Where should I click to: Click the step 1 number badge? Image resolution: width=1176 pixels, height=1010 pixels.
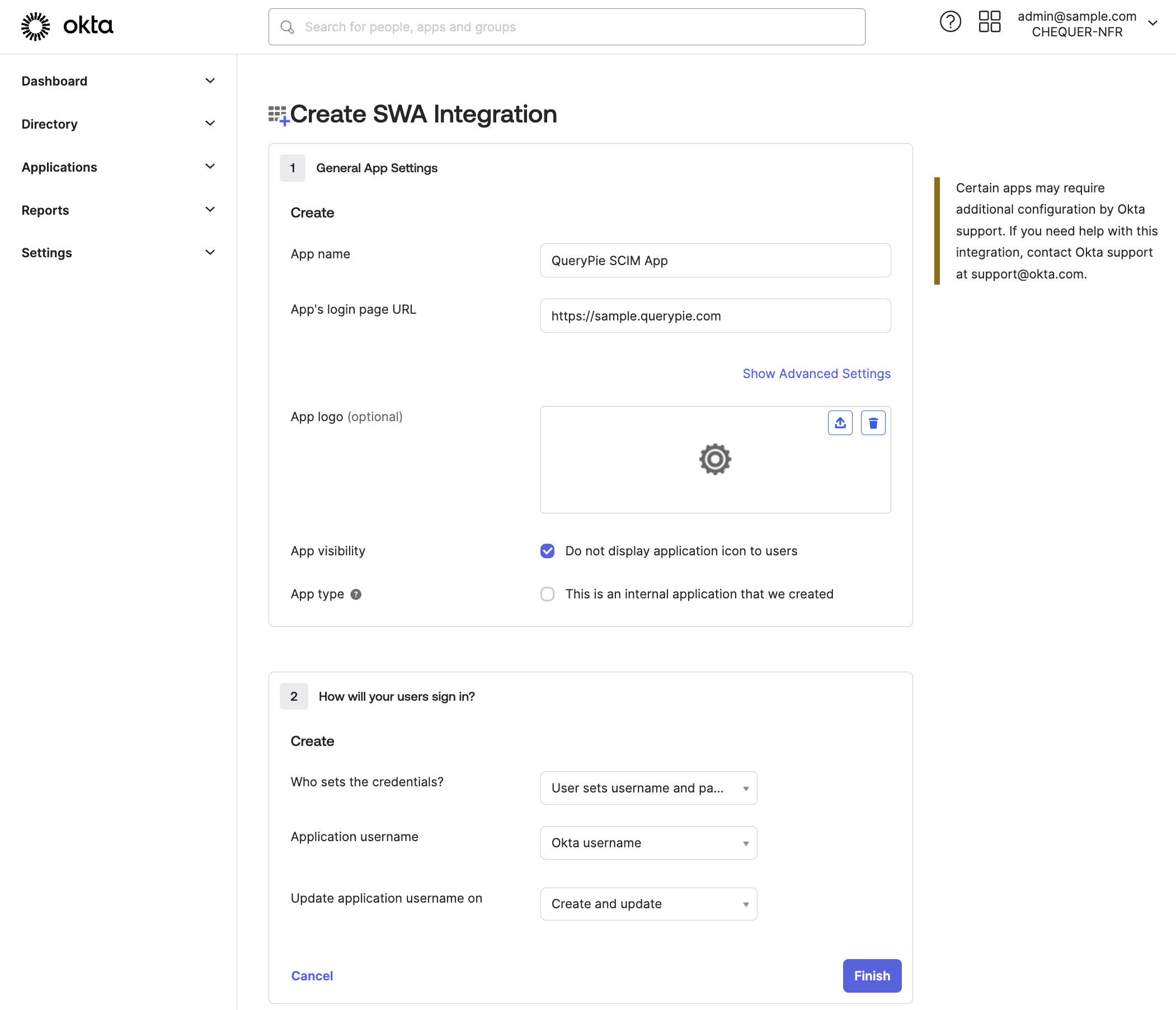click(x=293, y=168)
